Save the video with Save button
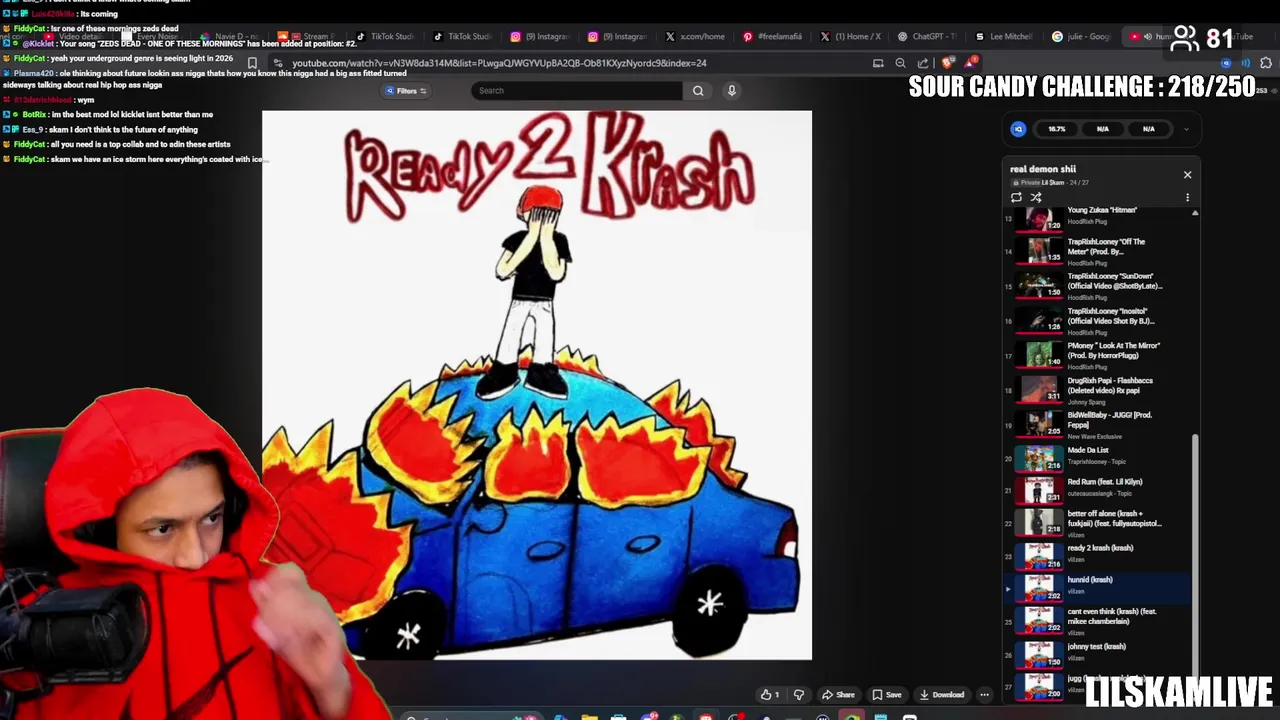The image size is (1280, 720). tap(887, 695)
